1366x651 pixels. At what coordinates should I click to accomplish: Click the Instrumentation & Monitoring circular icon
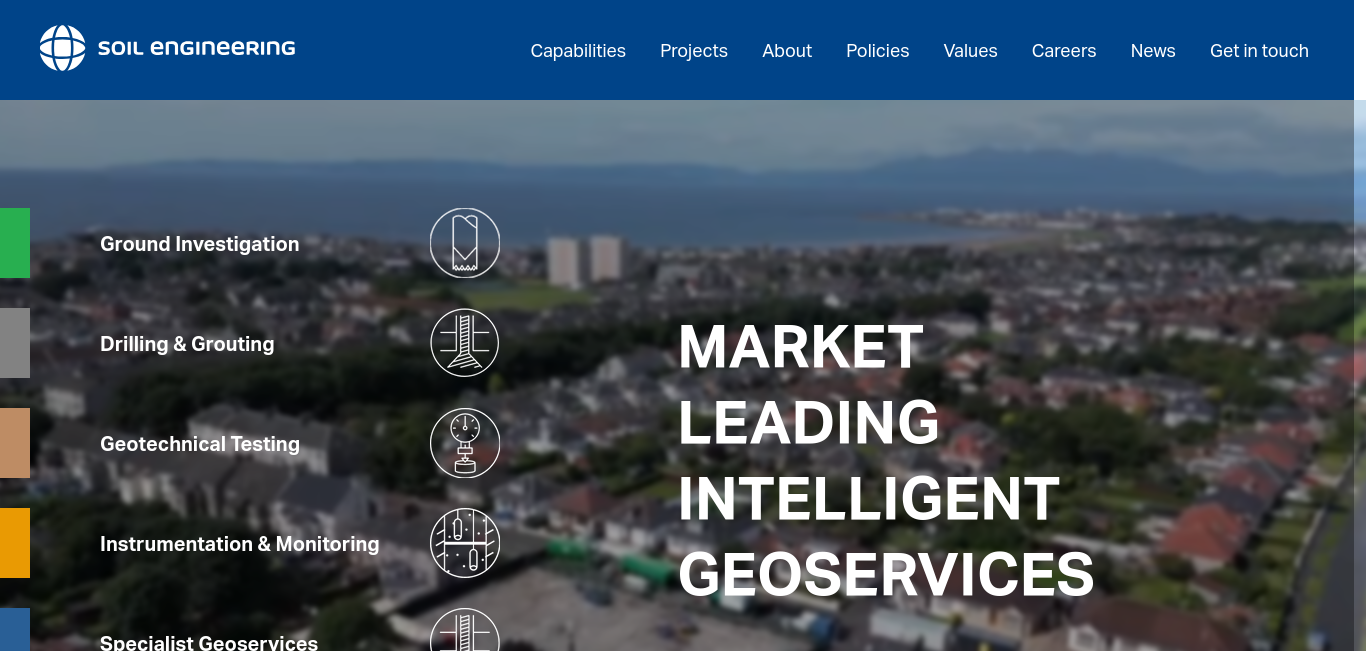point(465,543)
